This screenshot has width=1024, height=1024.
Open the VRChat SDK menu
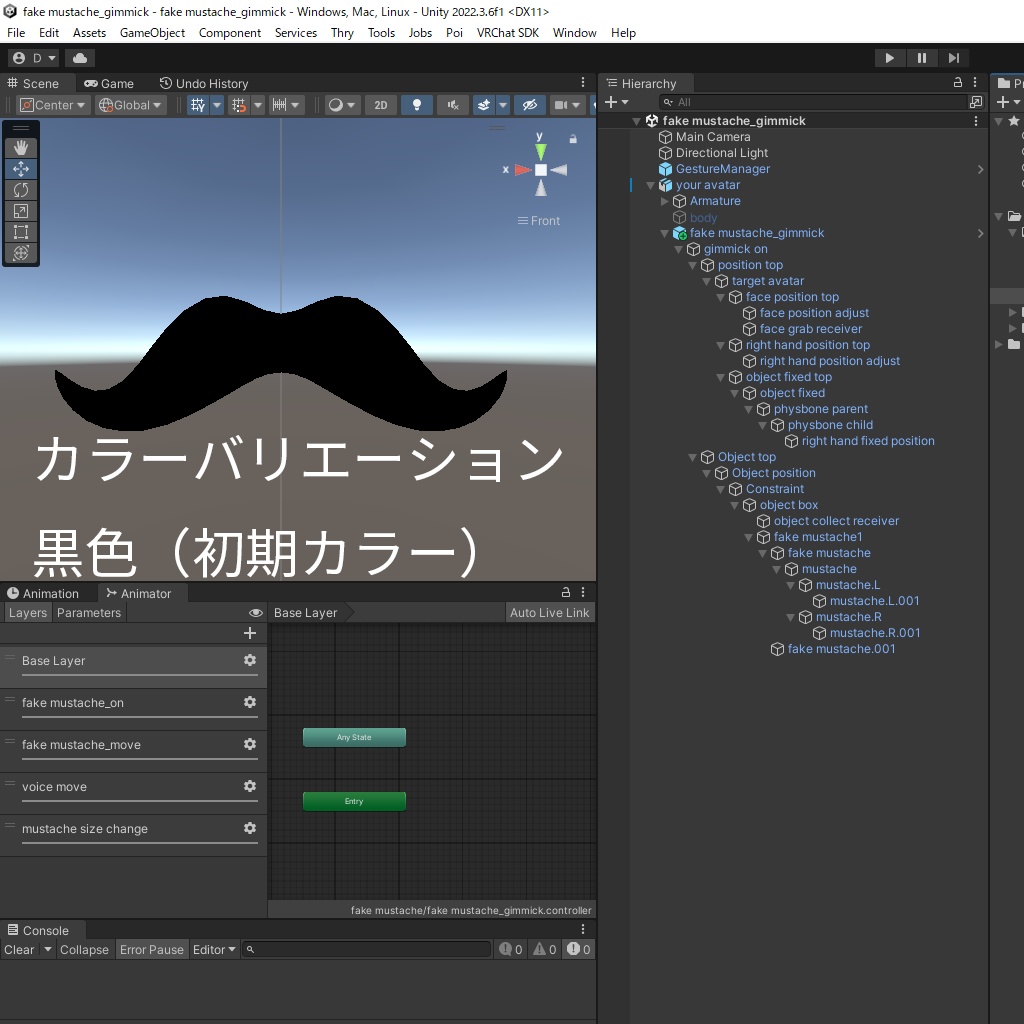click(x=508, y=33)
